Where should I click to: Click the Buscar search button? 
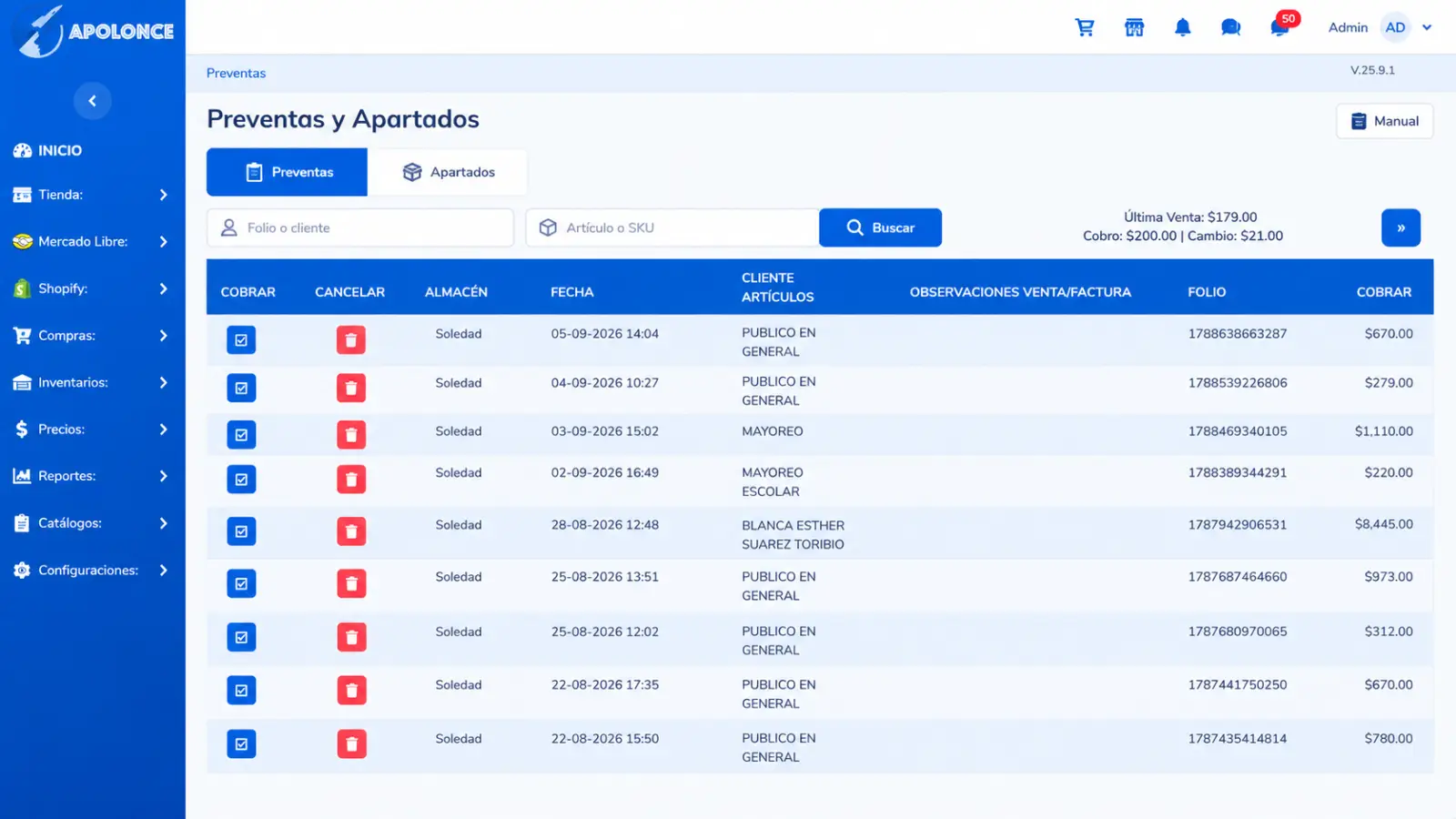click(880, 227)
